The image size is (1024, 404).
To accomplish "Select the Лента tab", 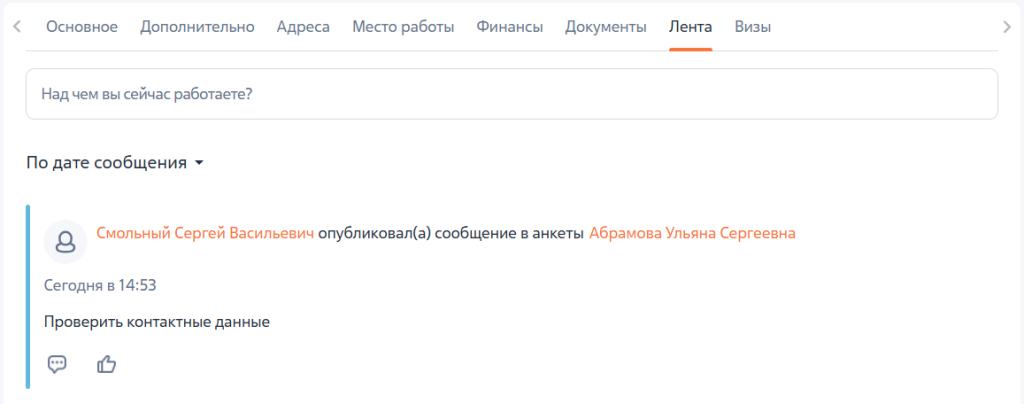I will [x=690, y=27].
